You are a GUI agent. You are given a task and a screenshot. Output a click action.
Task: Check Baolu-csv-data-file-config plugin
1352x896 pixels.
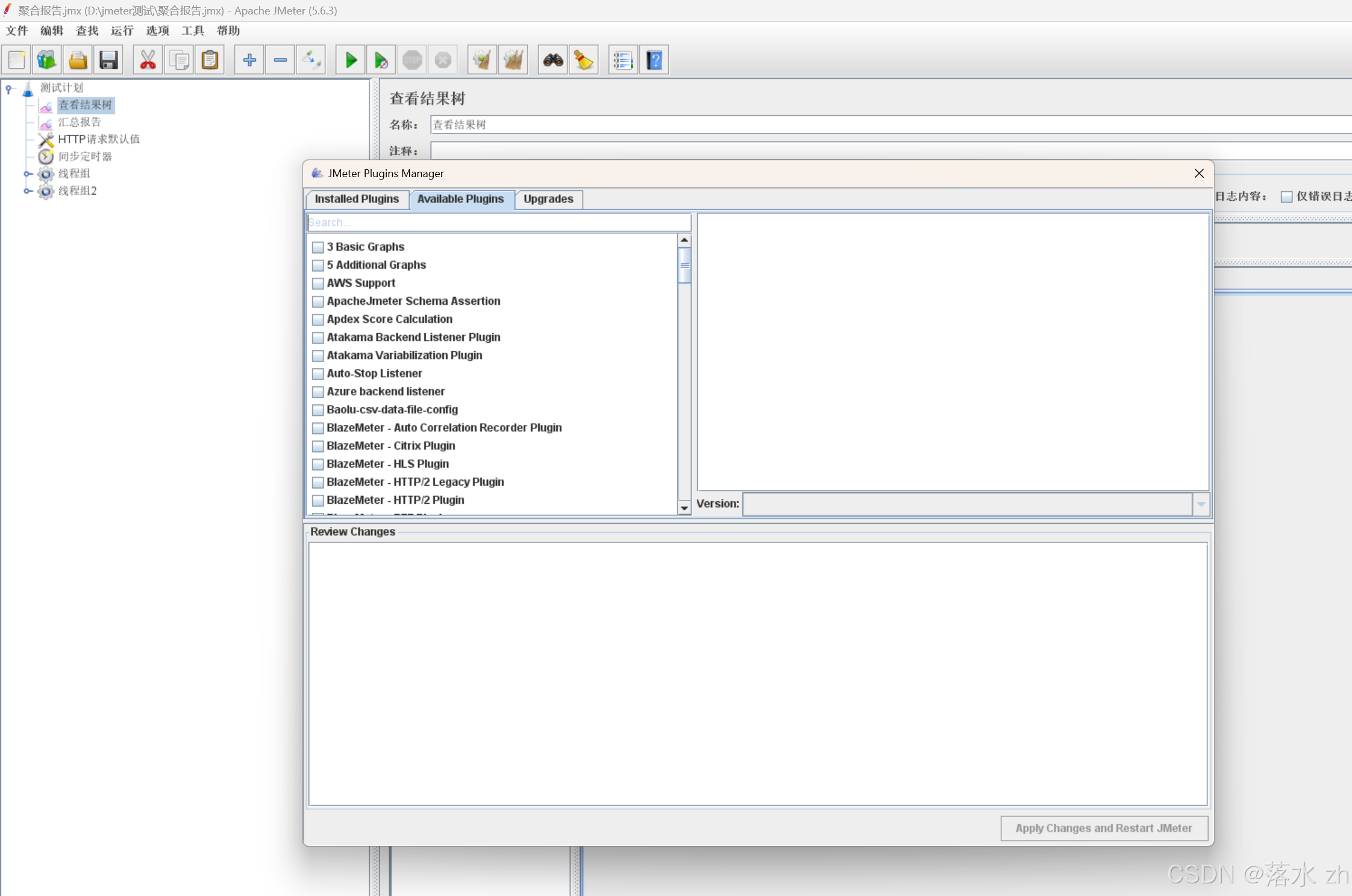coord(318,410)
